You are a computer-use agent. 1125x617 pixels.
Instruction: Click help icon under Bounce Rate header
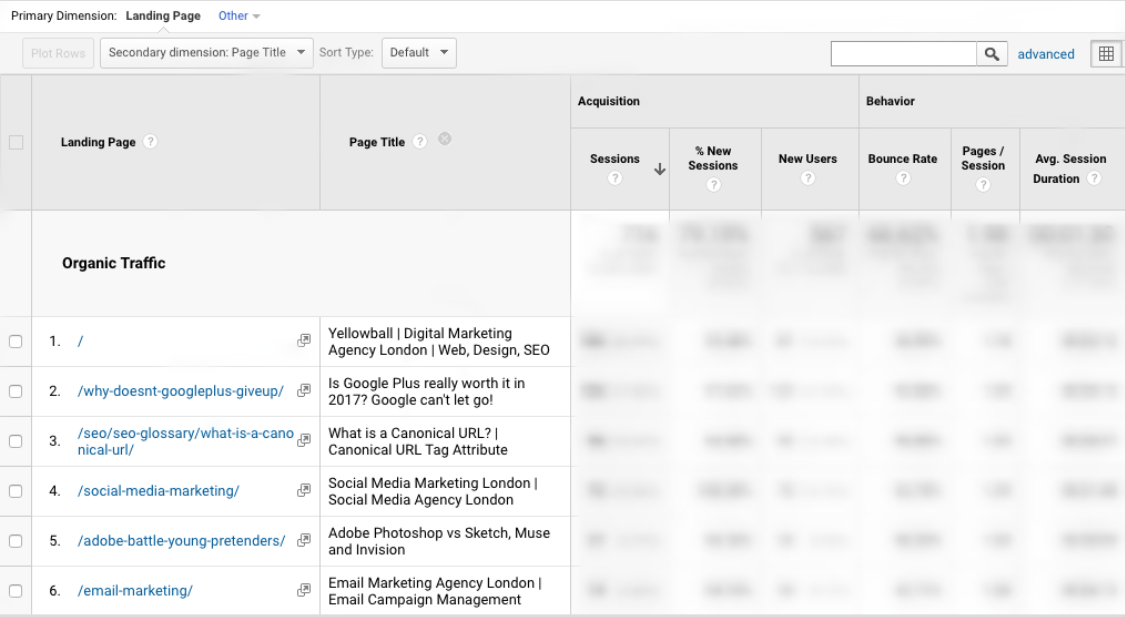point(902,179)
